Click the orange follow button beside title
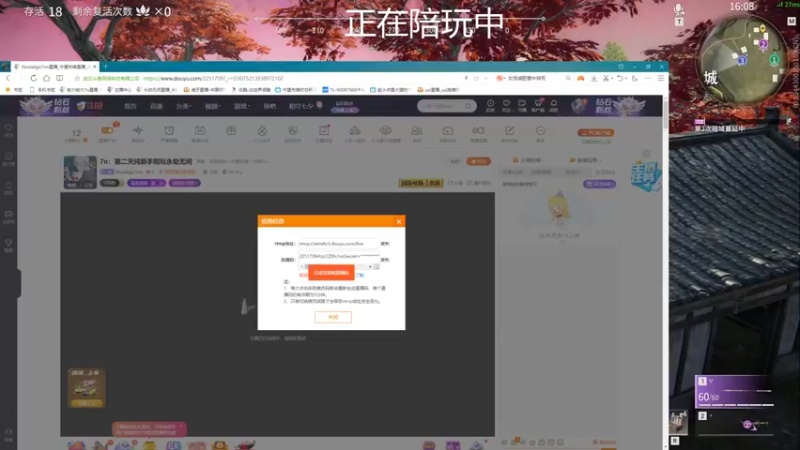 [x=479, y=161]
